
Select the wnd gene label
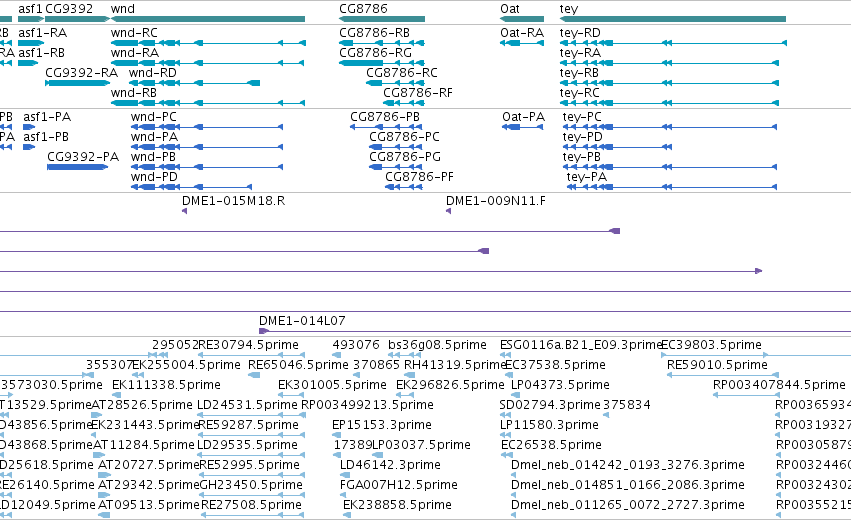tap(123, 9)
